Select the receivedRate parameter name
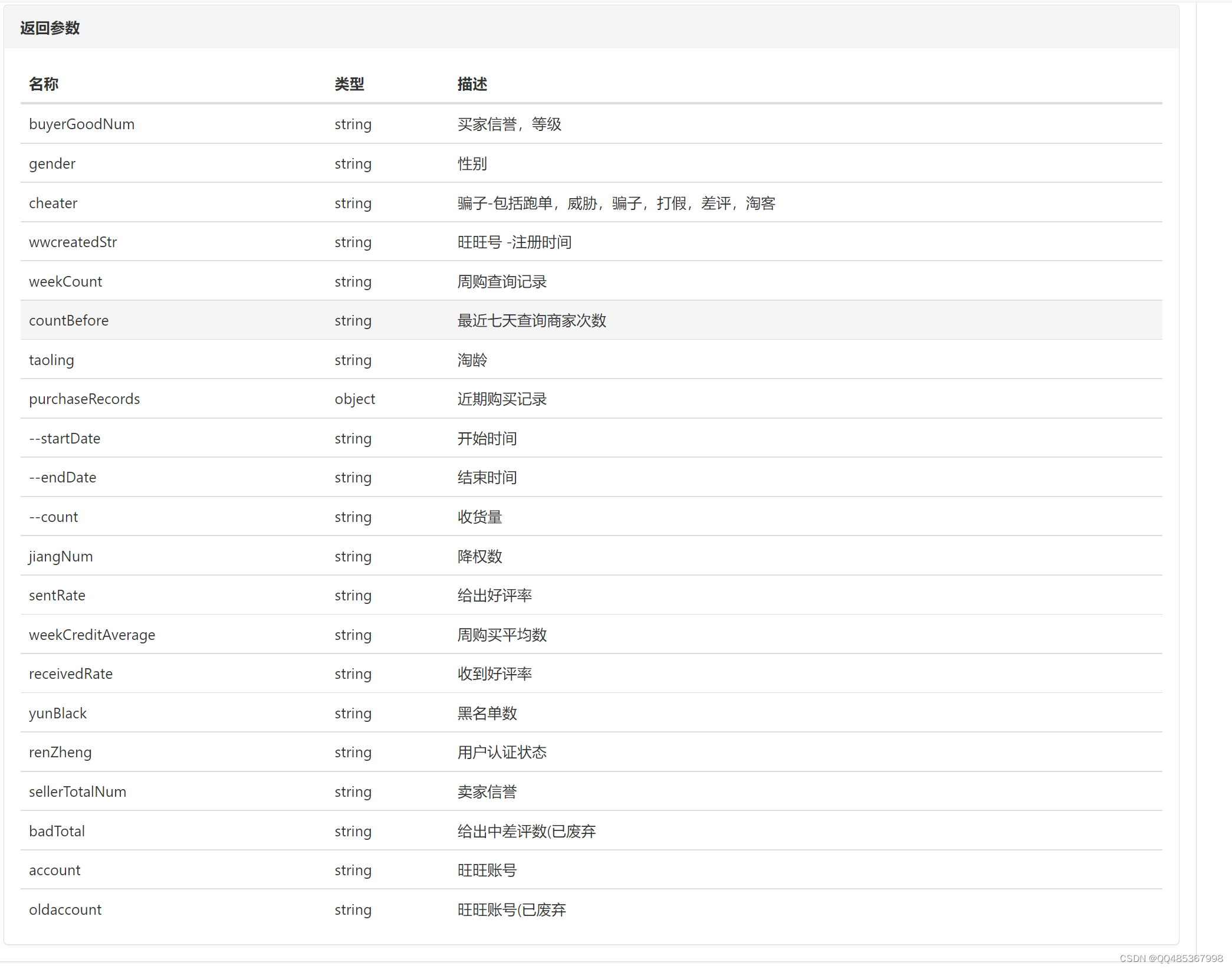 tap(71, 674)
